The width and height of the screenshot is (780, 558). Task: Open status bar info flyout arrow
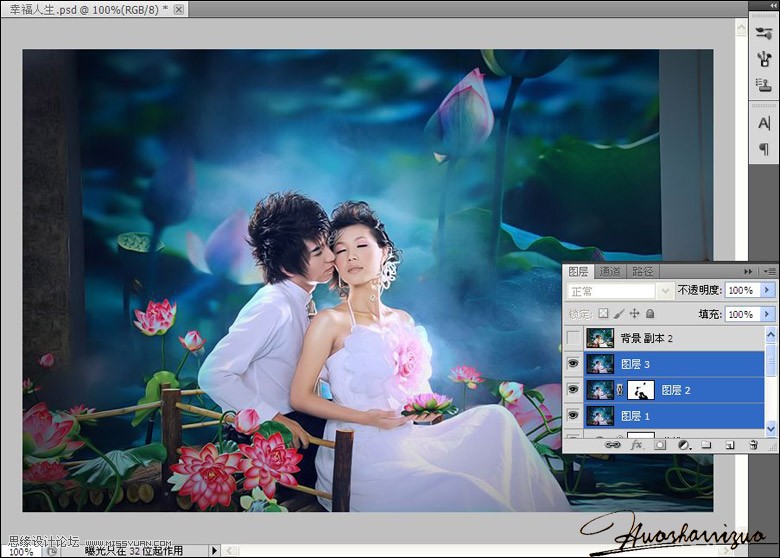(214, 551)
